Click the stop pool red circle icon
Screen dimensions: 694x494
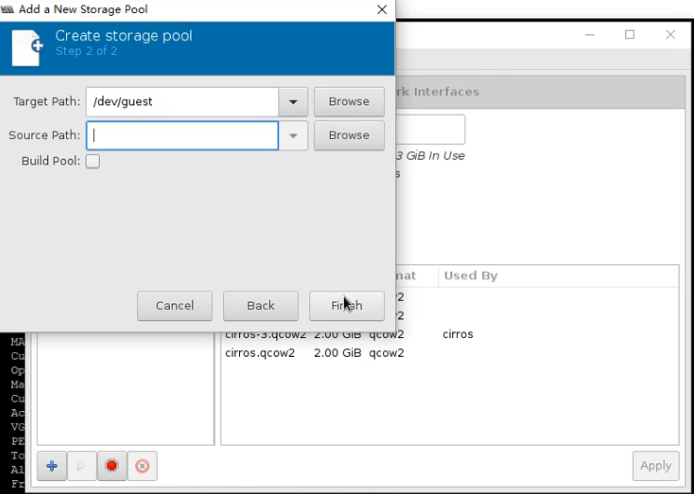click(x=112, y=466)
